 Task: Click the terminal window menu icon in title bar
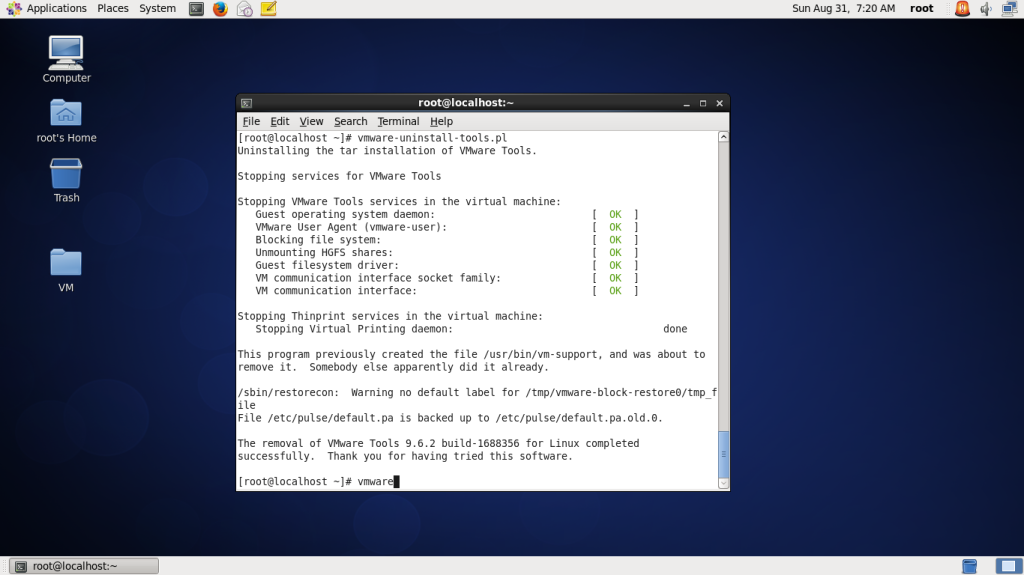246,103
